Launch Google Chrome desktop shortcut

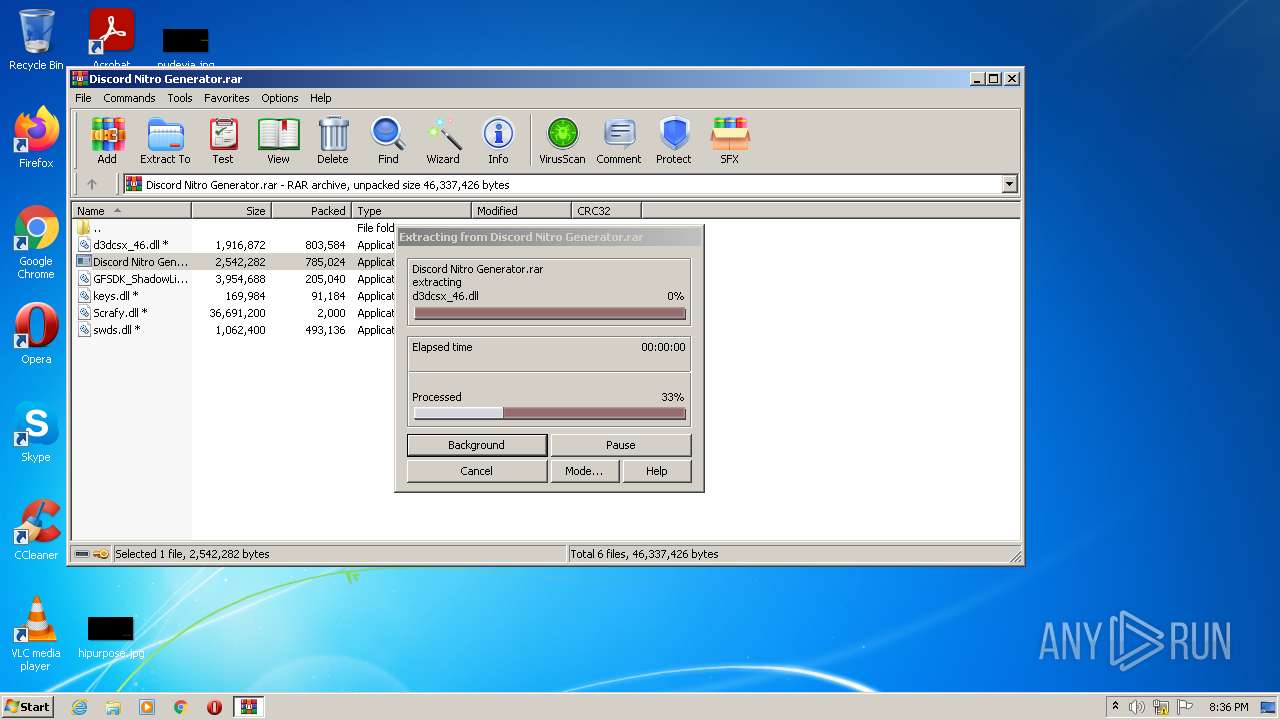point(36,243)
